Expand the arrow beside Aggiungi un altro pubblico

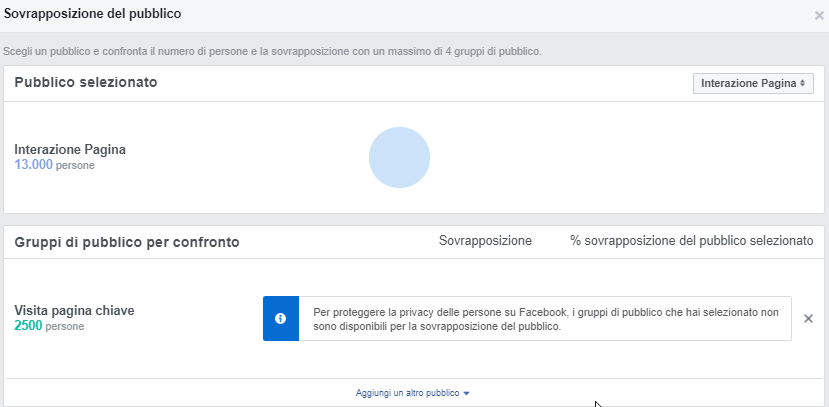coord(467,393)
